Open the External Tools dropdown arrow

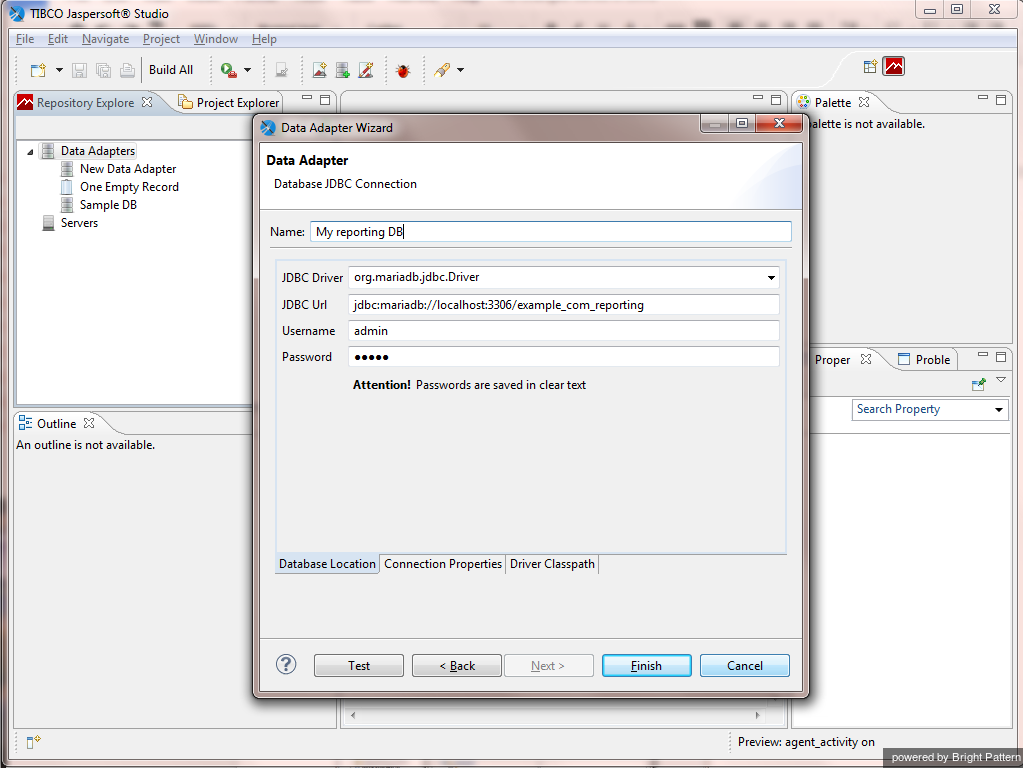click(247, 70)
